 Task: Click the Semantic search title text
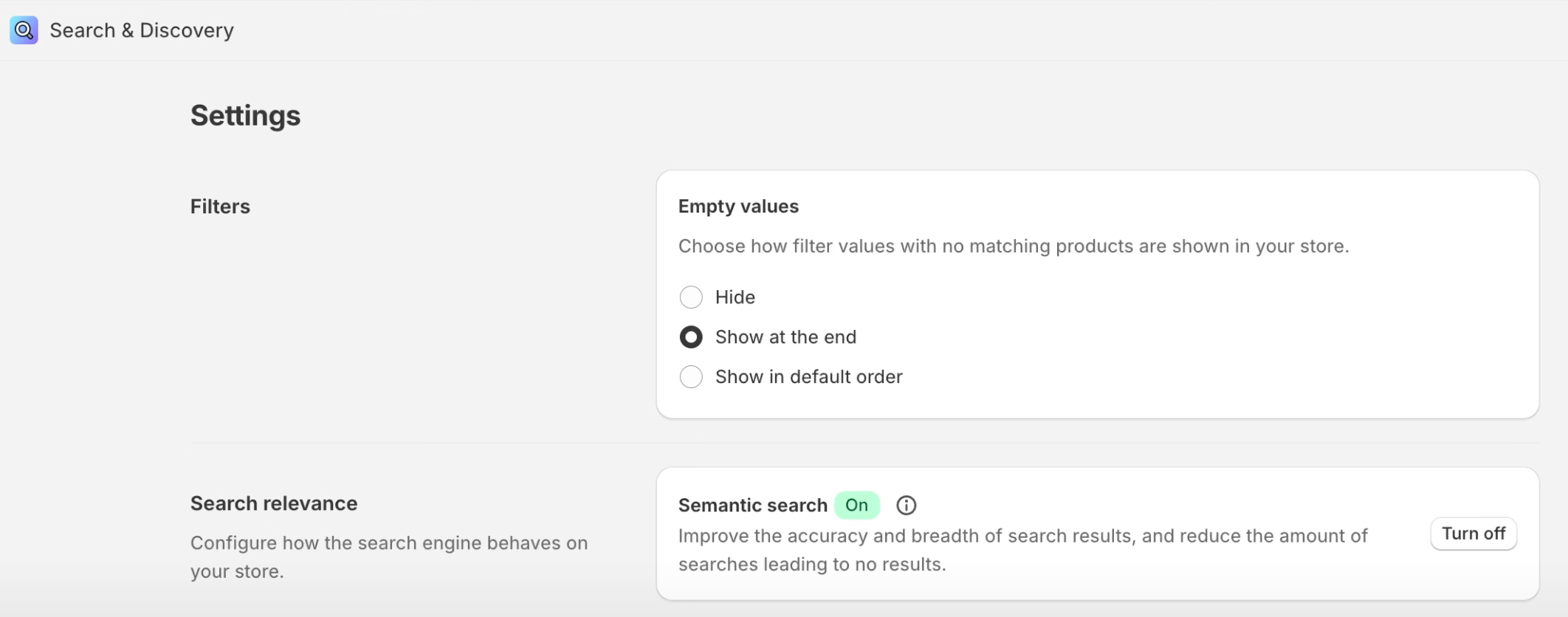[x=752, y=506]
